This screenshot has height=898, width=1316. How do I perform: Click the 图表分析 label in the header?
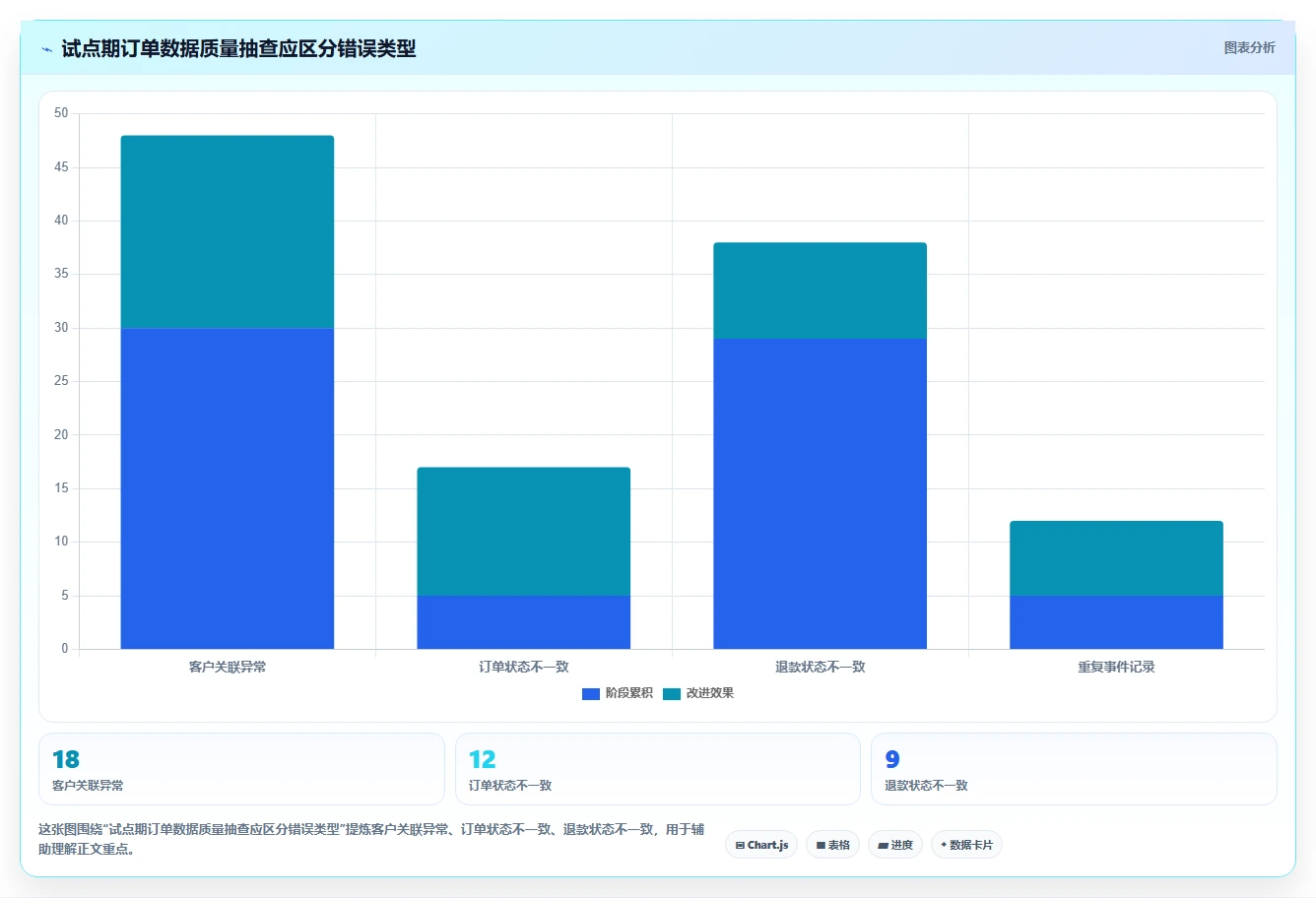point(1249,47)
